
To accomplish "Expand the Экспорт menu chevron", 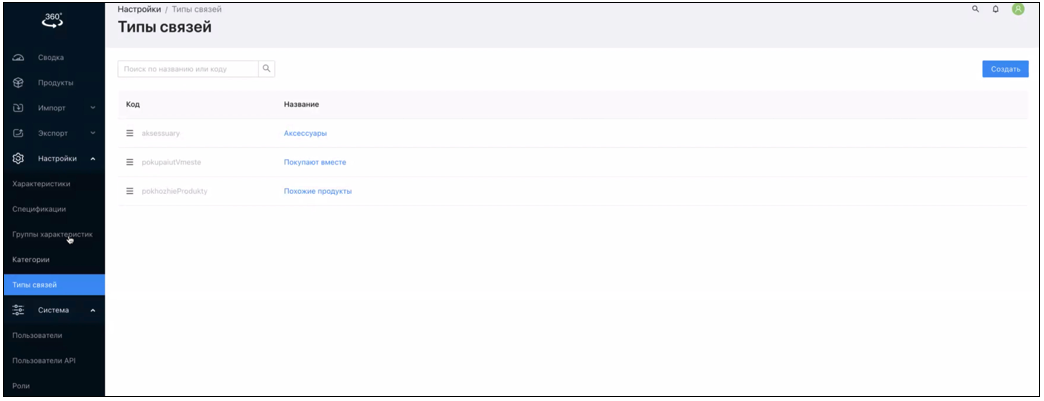I will (x=93, y=133).
